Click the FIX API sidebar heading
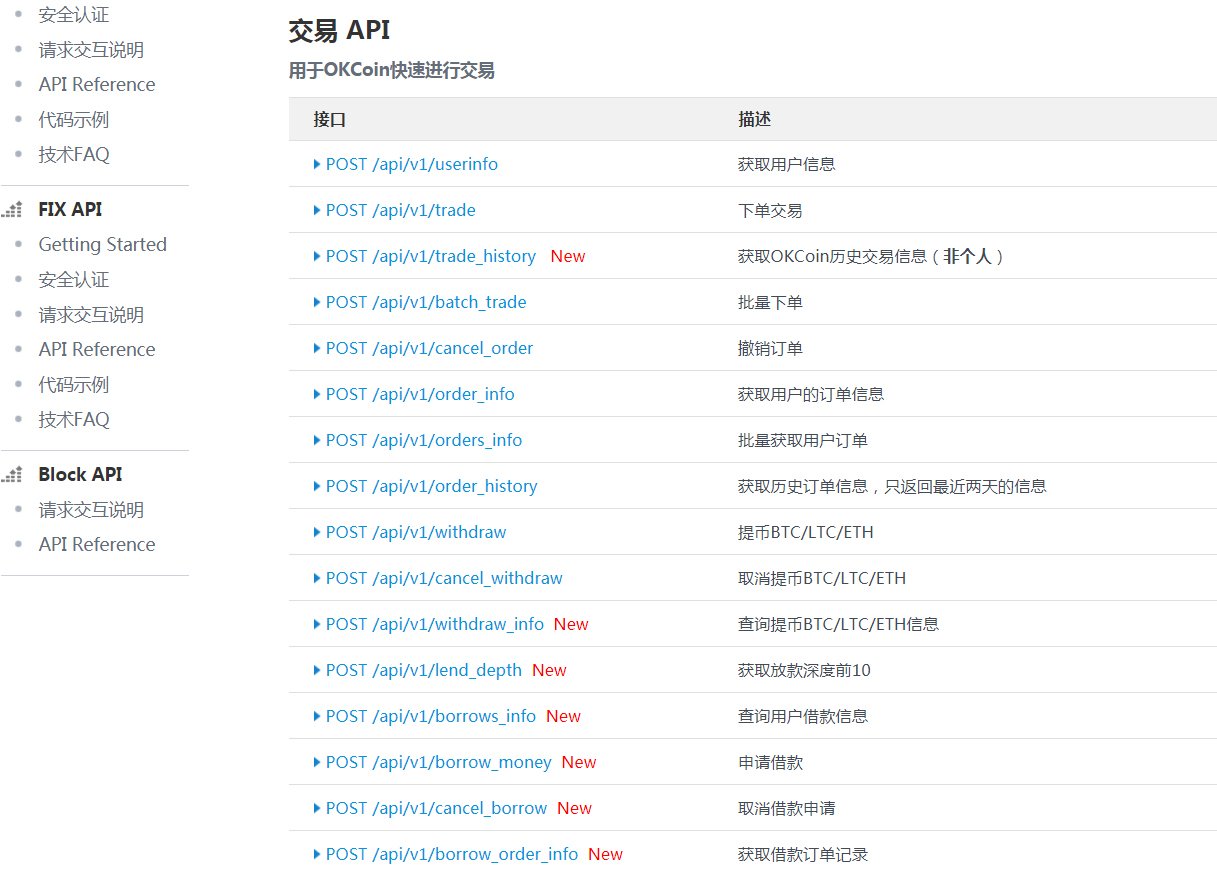Screen dimensions: 1217x872 coord(70,210)
